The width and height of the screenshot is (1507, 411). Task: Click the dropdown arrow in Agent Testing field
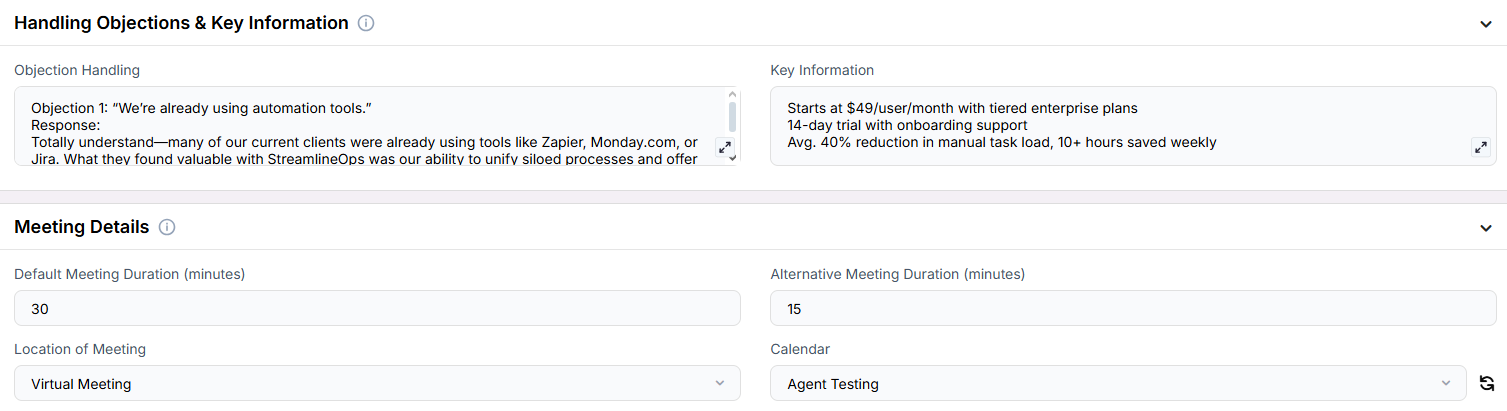1445,383
